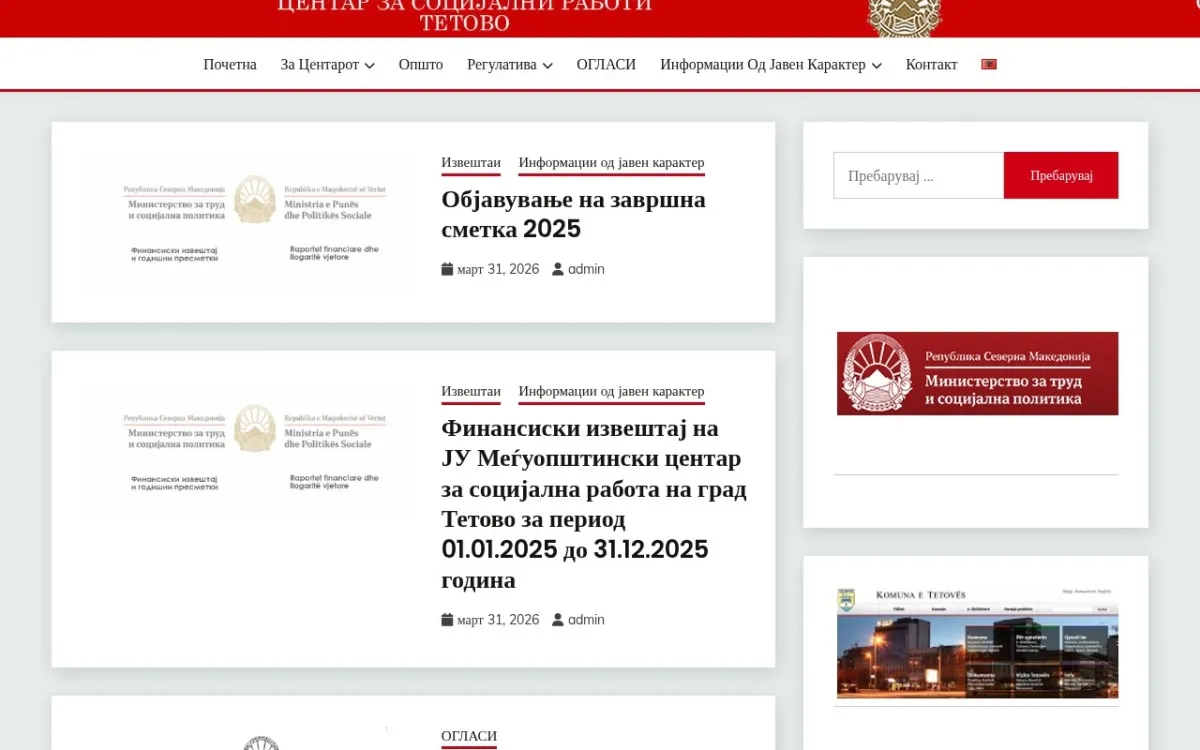Open Информации Од Јавен Карактер menu
1200x750 pixels.
click(x=763, y=64)
